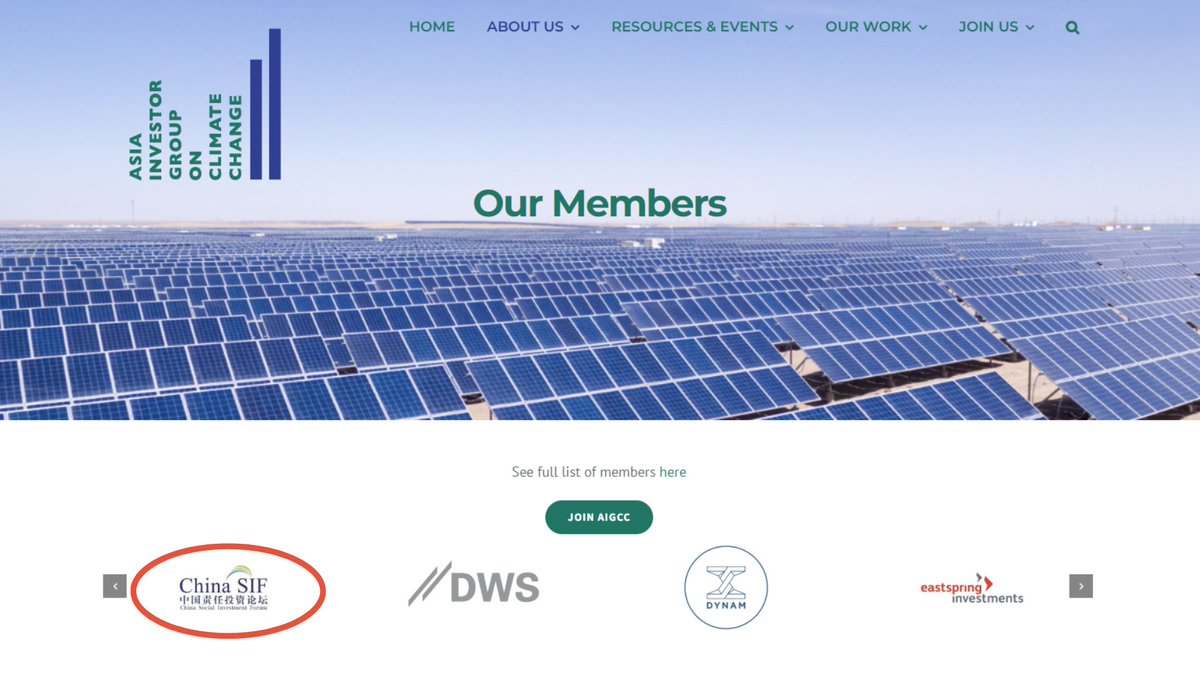The height and width of the screenshot is (675, 1200).
Task: Show previous members with left arrow
Action: [x=115, y=586]
